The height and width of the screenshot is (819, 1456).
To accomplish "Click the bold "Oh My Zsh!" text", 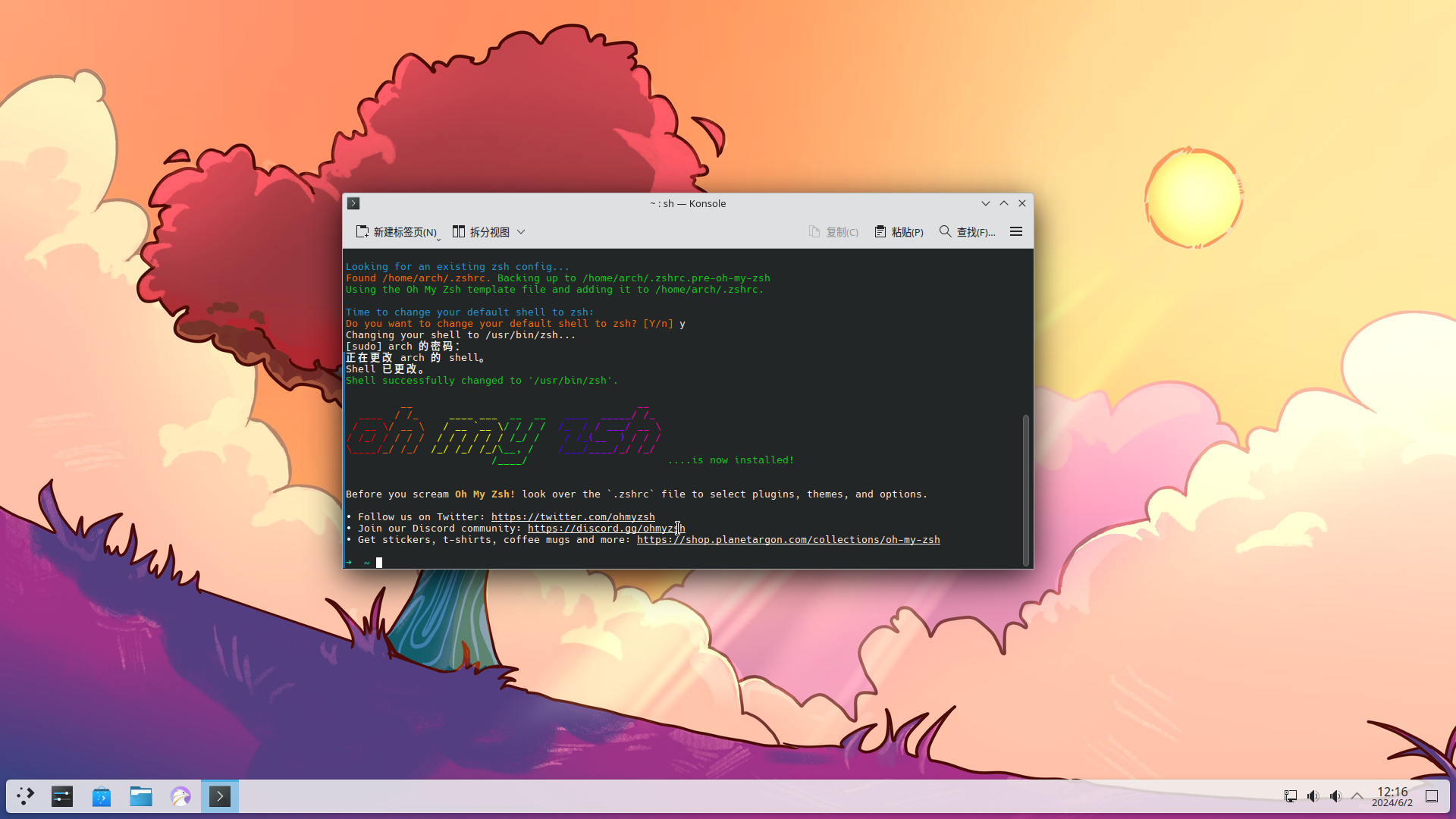I will click(x=485, y=494).
